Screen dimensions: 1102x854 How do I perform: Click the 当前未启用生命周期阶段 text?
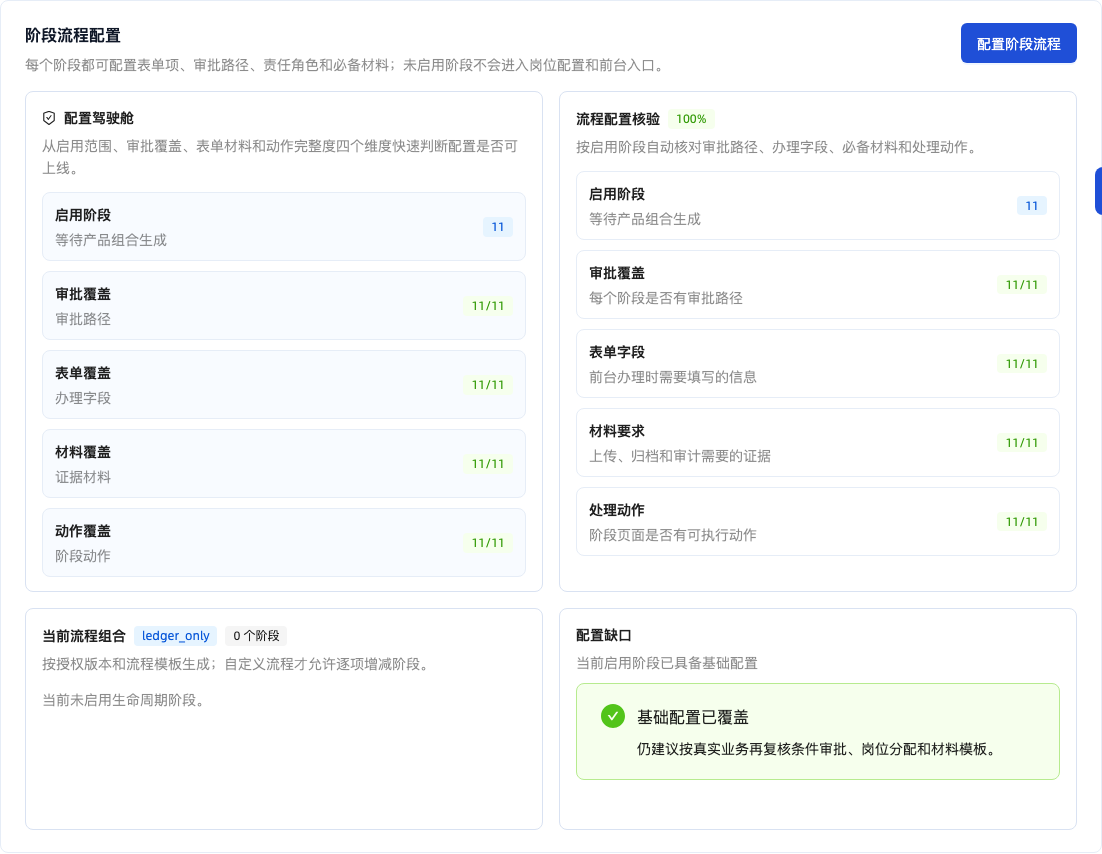tap(124, 700)
